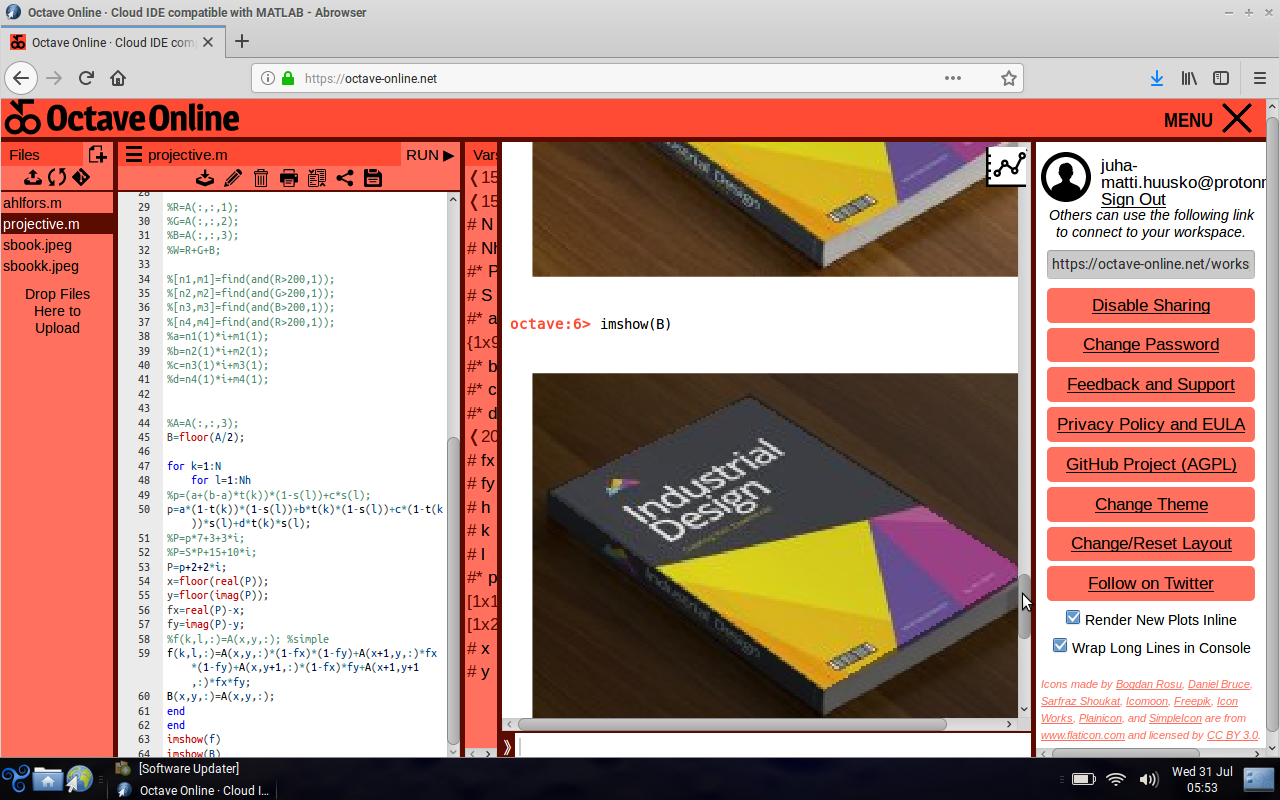Screen dimensions: 1280x800
Task: Save projective.m with the floppy disk icon
Action: click(x=373, y=178)
